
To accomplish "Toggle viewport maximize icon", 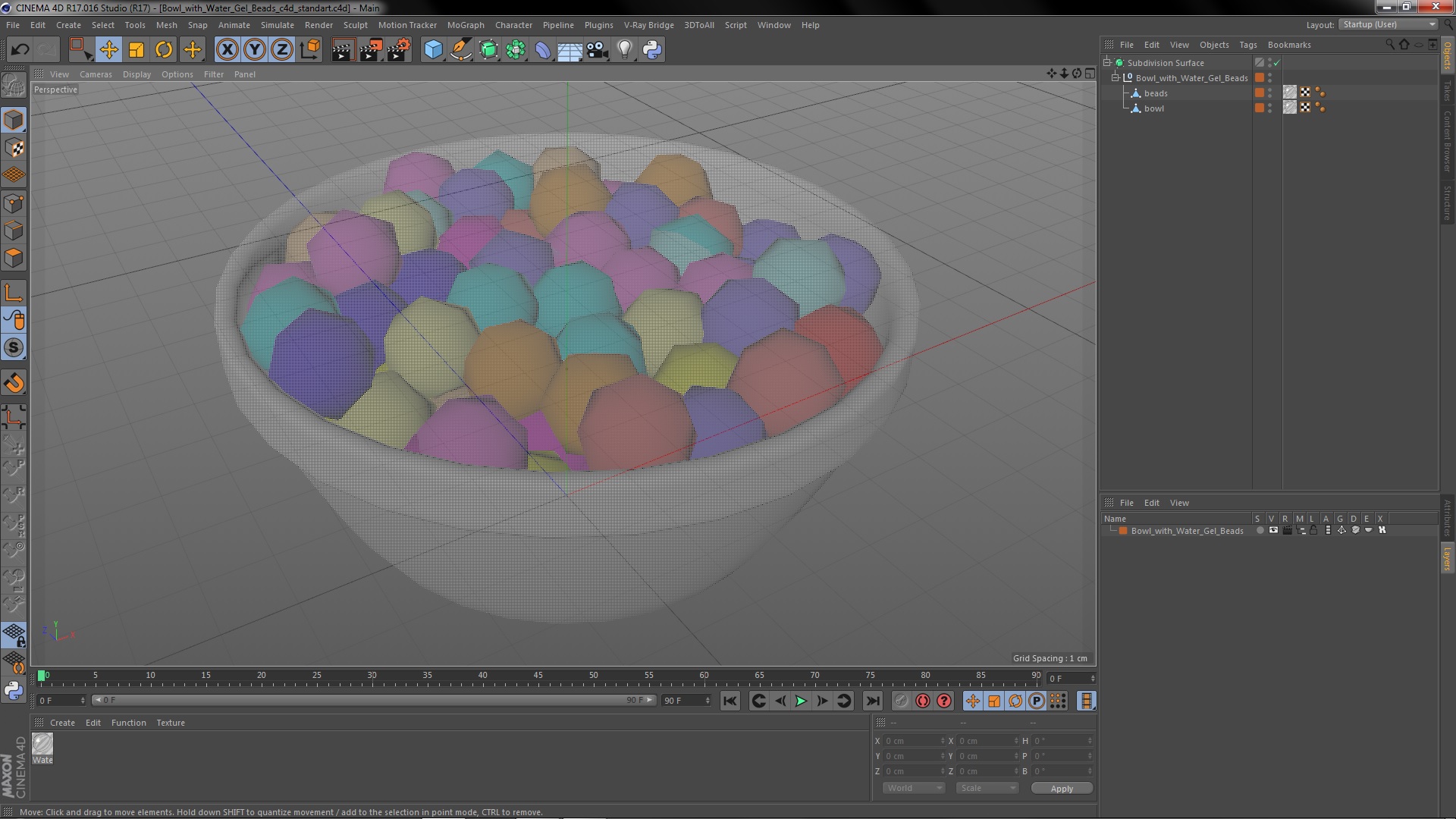I will (1090, 74).
